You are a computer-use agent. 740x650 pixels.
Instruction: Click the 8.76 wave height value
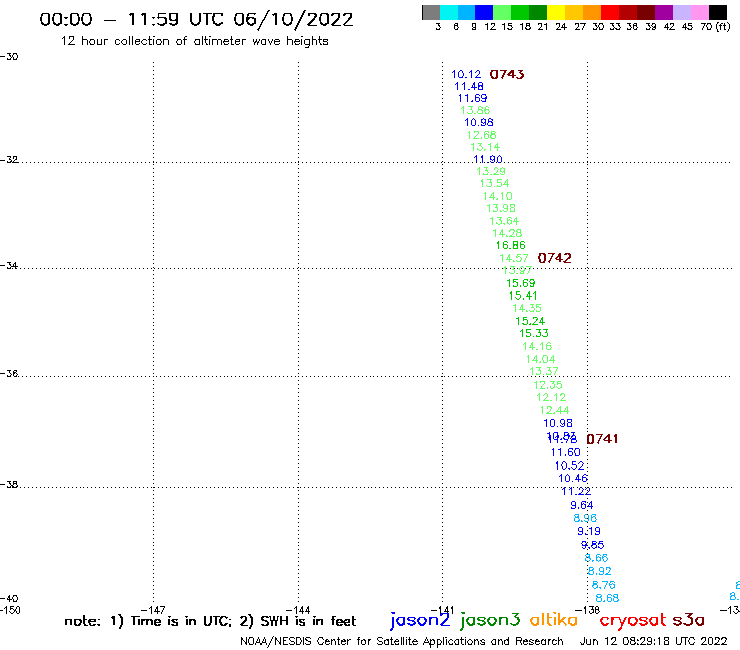(604, 585)
